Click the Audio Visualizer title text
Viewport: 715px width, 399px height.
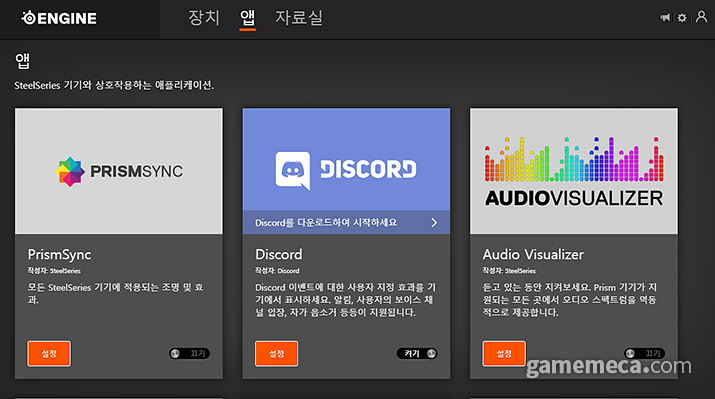pos(533,254)
